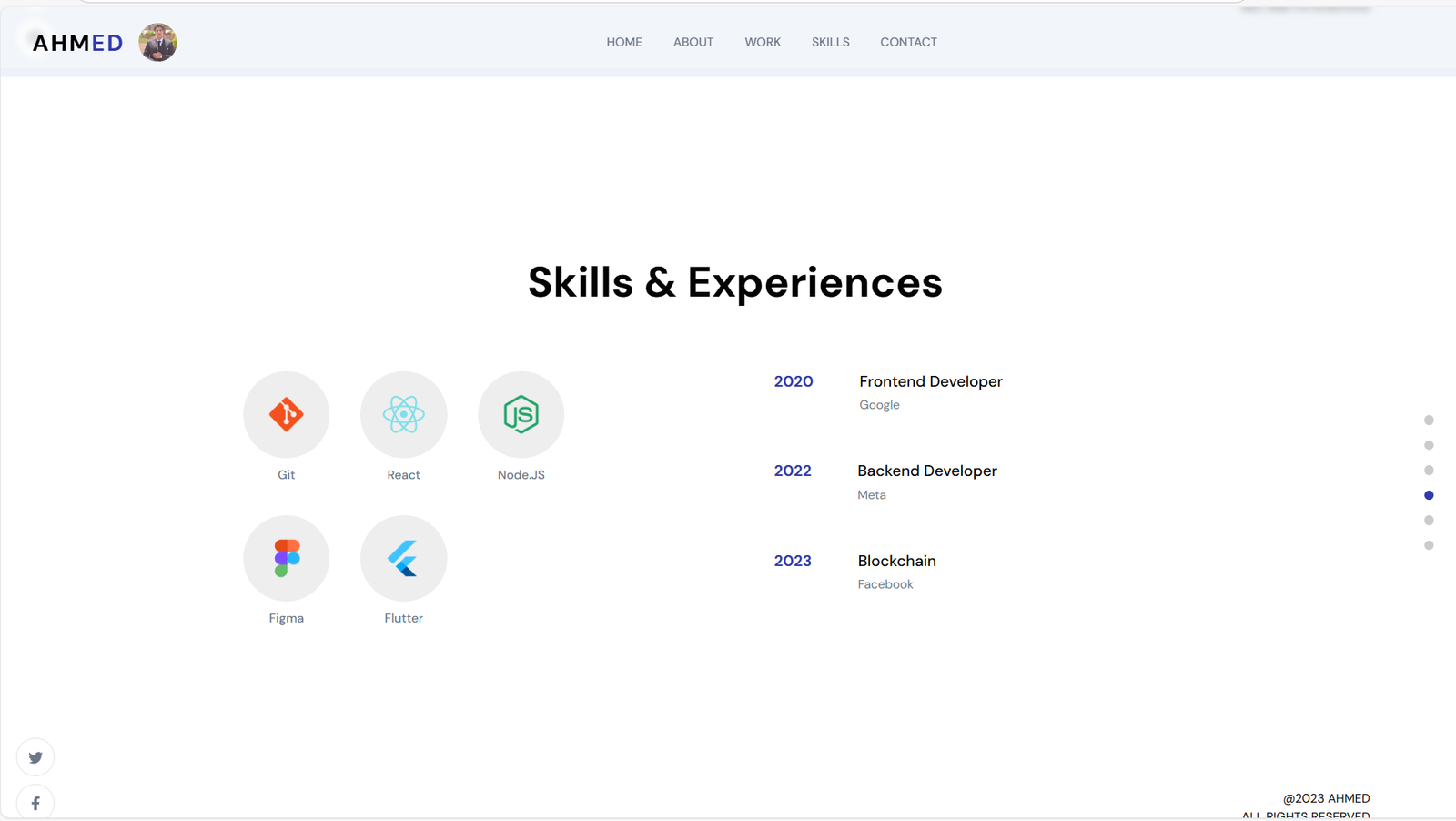Click the profile avatar photo

157,43
